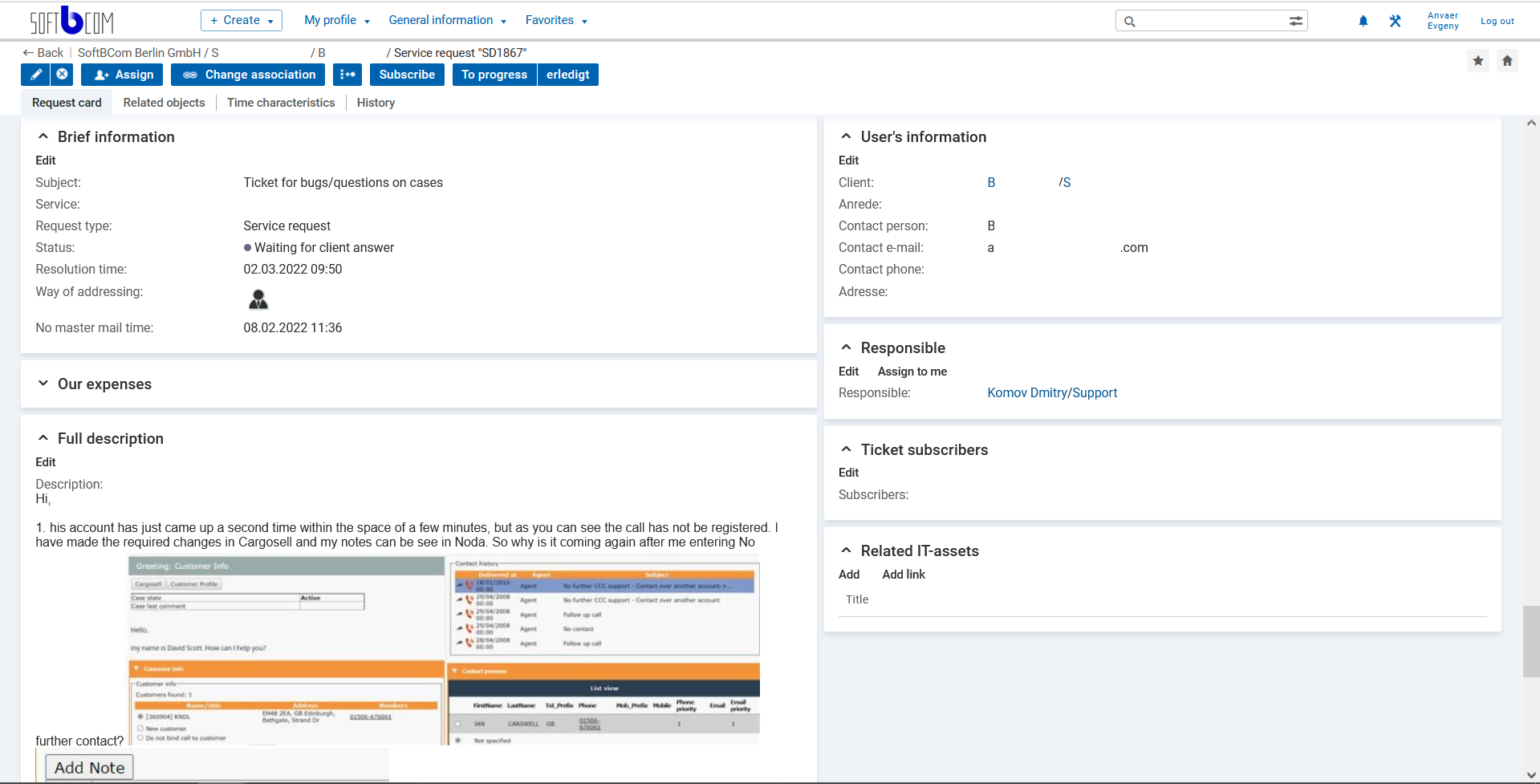
Task: Switch to the Time characteristics tab
Action: coord(281,103)
